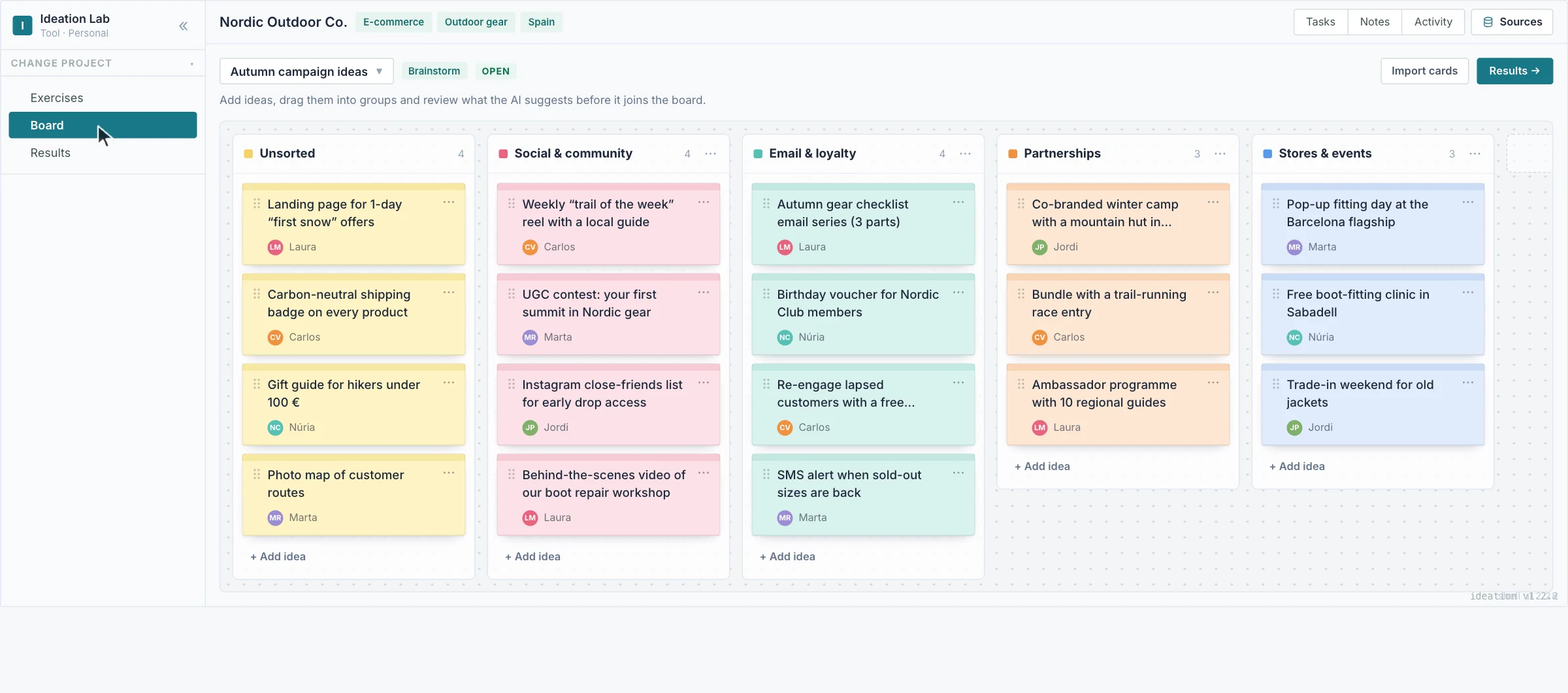
Task: Expand the Change Project selector
Action: point(103,63)
